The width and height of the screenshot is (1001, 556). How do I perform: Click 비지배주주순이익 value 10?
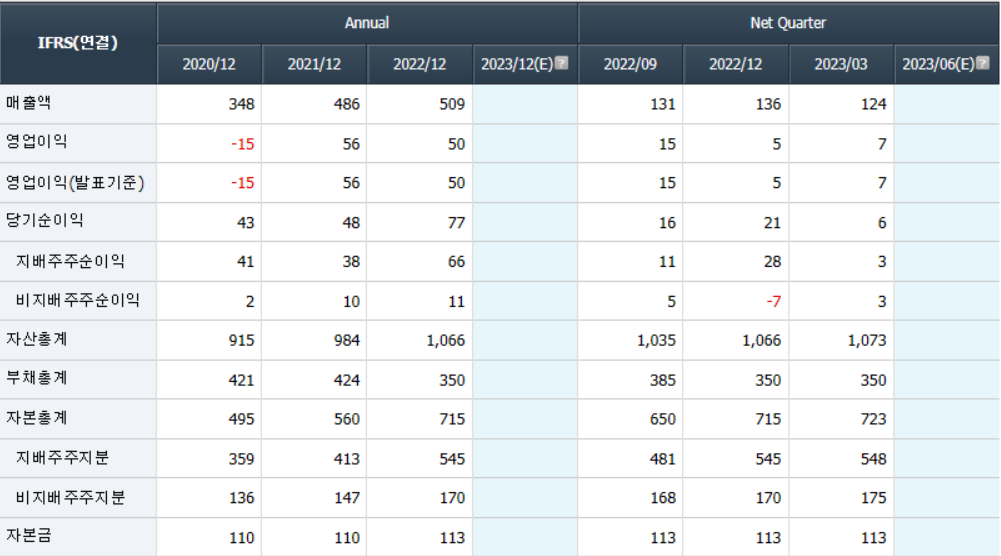(x=351, y=301)
